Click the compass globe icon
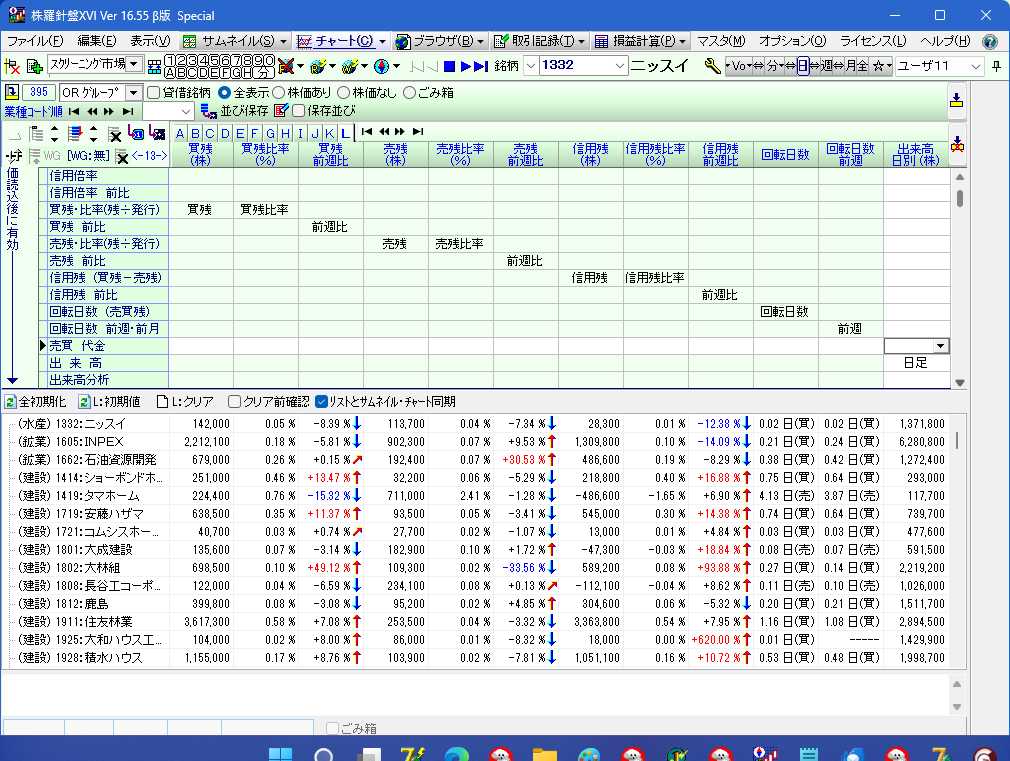 382,66
